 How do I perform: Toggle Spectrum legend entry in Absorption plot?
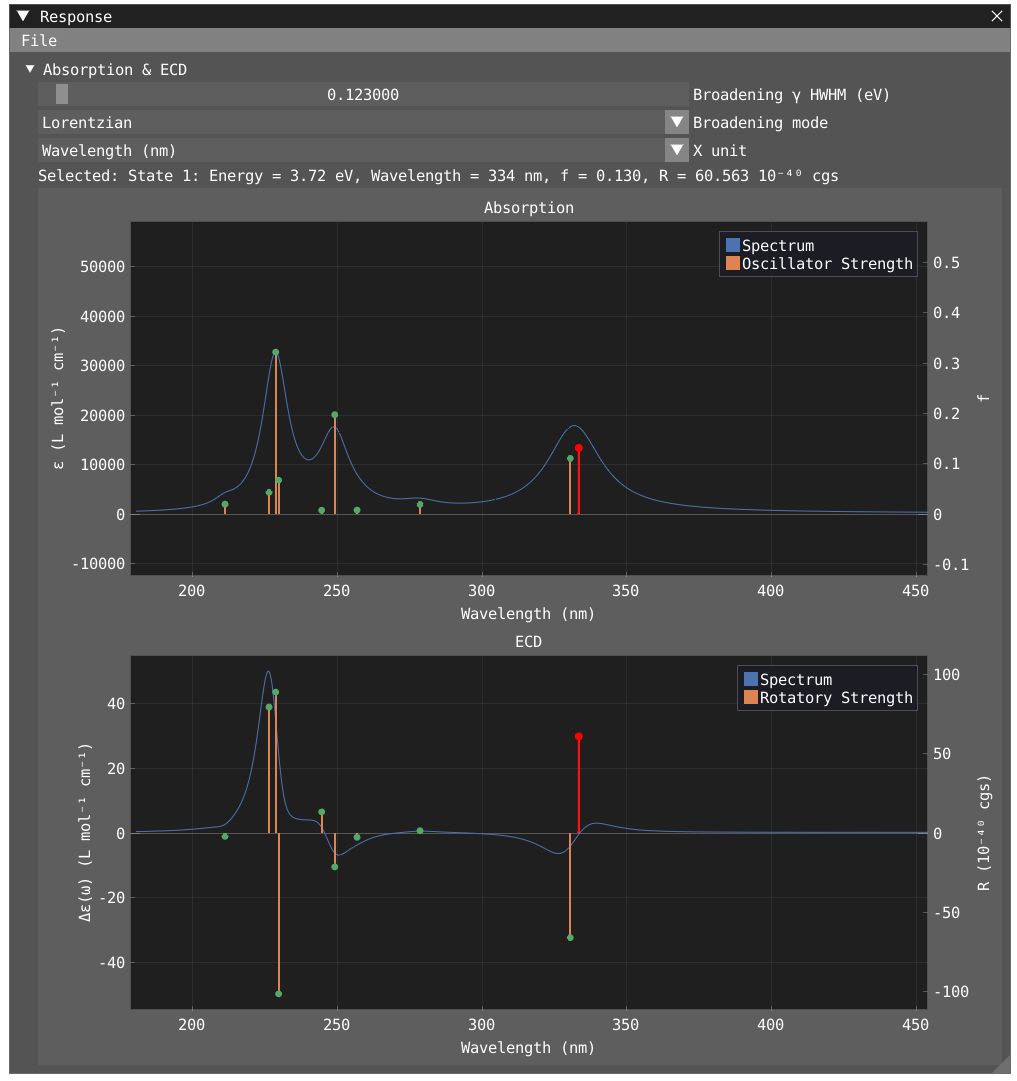click(777, 246)
